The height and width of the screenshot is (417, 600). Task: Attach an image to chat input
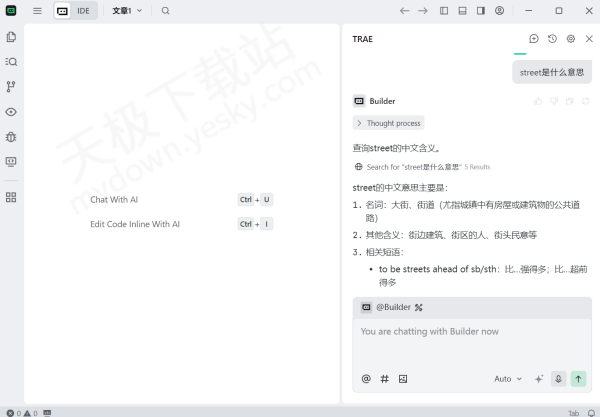pos(403,379)
